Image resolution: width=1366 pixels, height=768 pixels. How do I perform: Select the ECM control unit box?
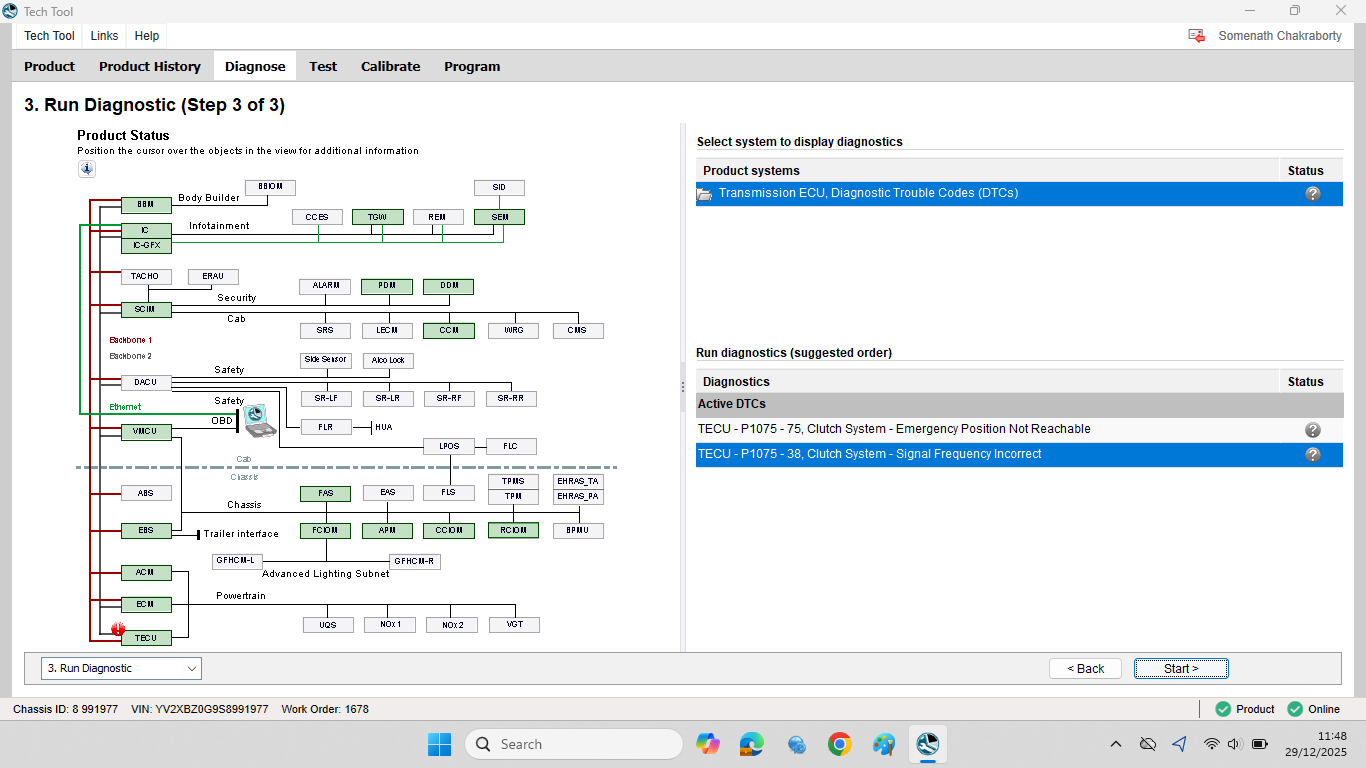click(146, 605)
